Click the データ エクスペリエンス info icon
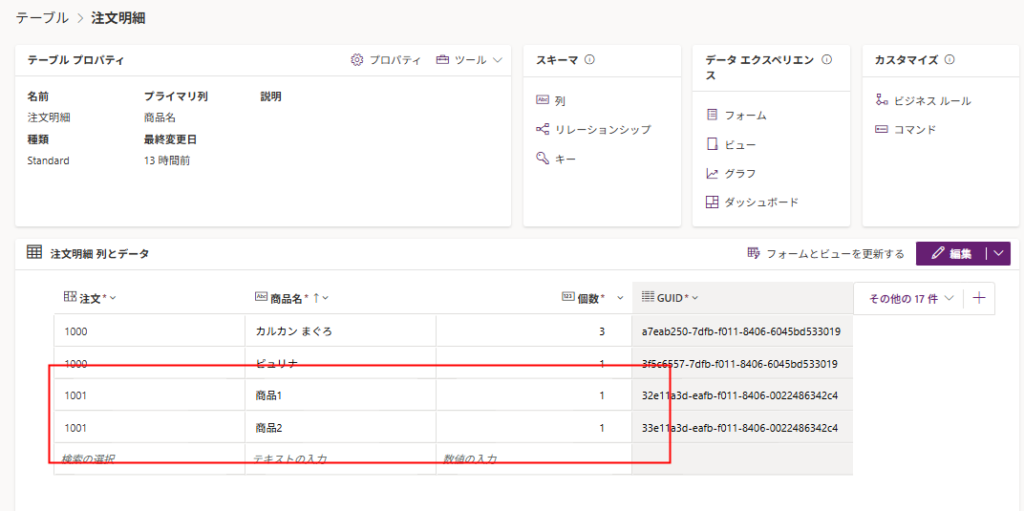The image size is (1024, 511). [x=826, y=60]
